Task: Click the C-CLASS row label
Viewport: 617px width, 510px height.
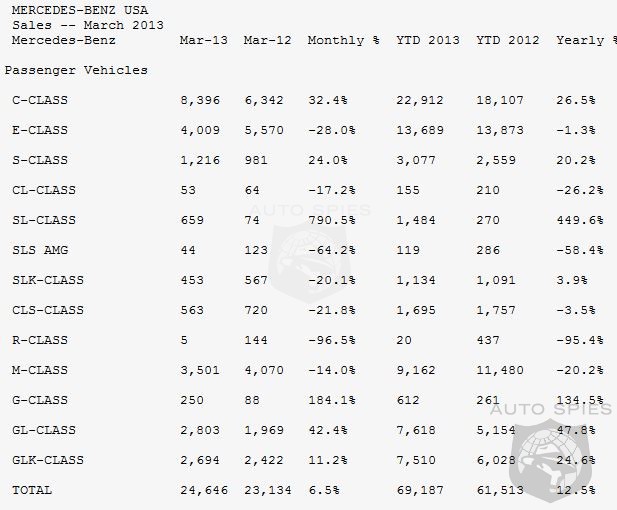Action: coord(40,100)
